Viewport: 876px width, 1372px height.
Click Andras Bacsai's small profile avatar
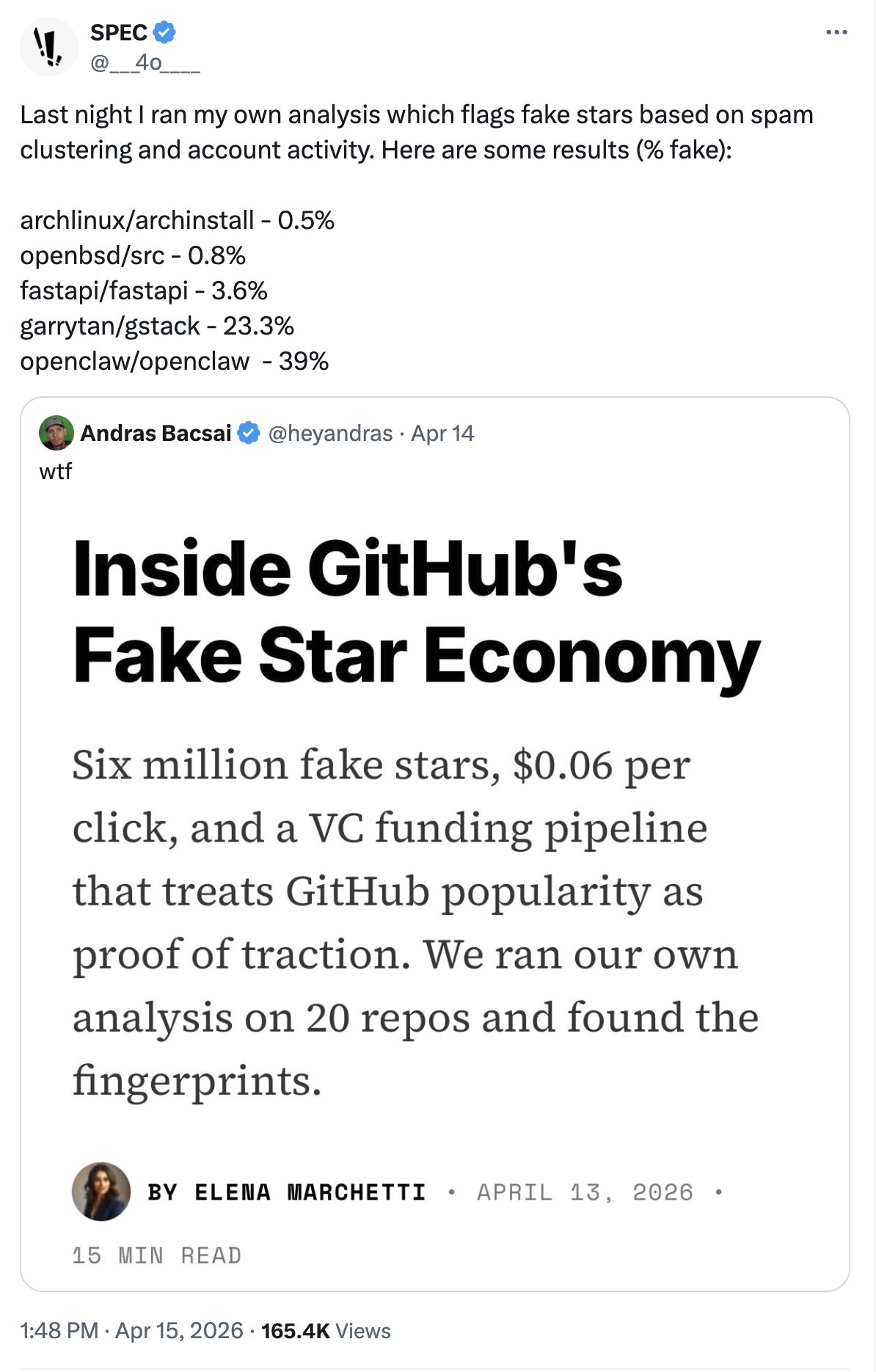point(56,433)
